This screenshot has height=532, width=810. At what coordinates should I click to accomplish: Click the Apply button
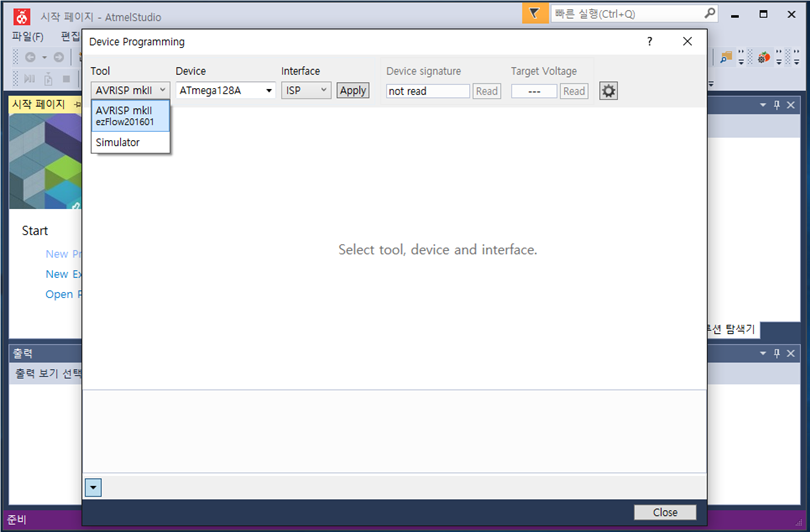353,90
